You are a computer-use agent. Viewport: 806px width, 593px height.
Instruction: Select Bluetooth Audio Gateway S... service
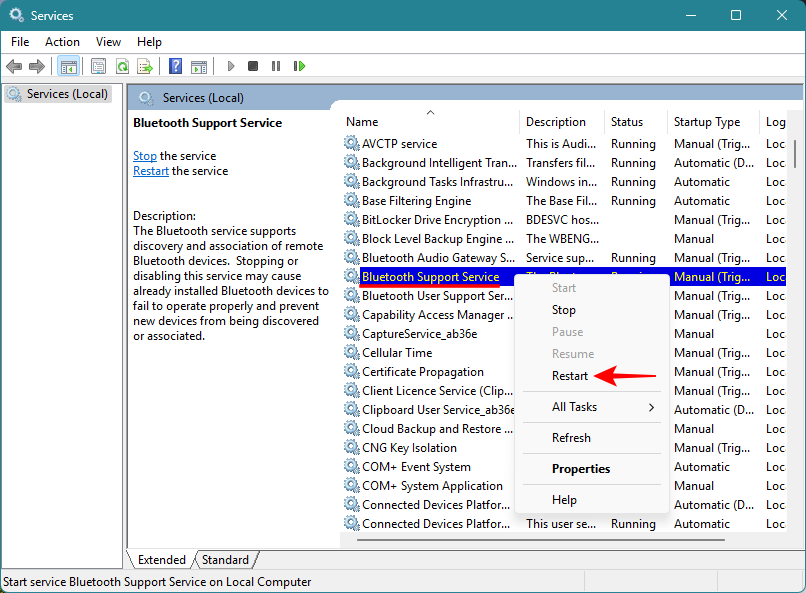(x=563, y=257)
